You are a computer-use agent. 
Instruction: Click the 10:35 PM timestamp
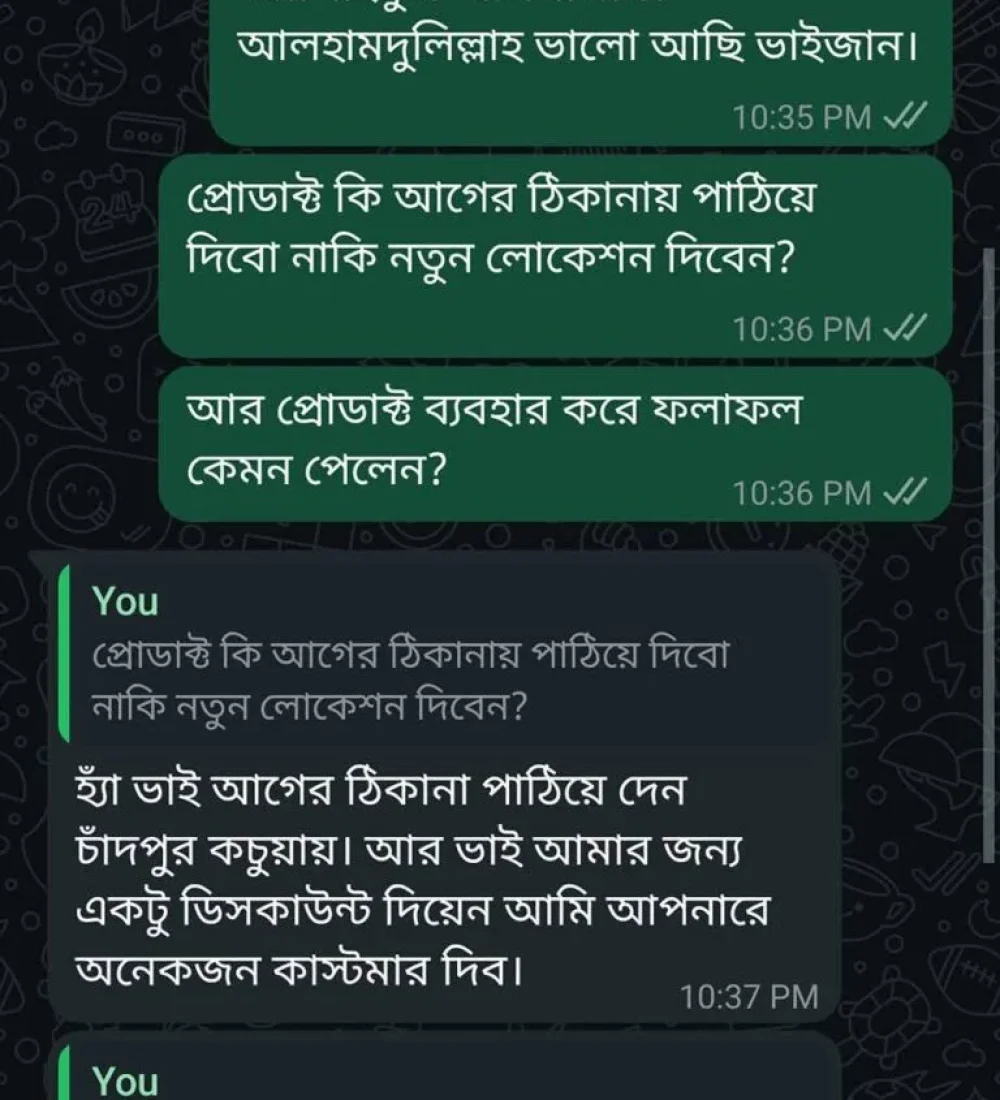click(x=802, y=117)
